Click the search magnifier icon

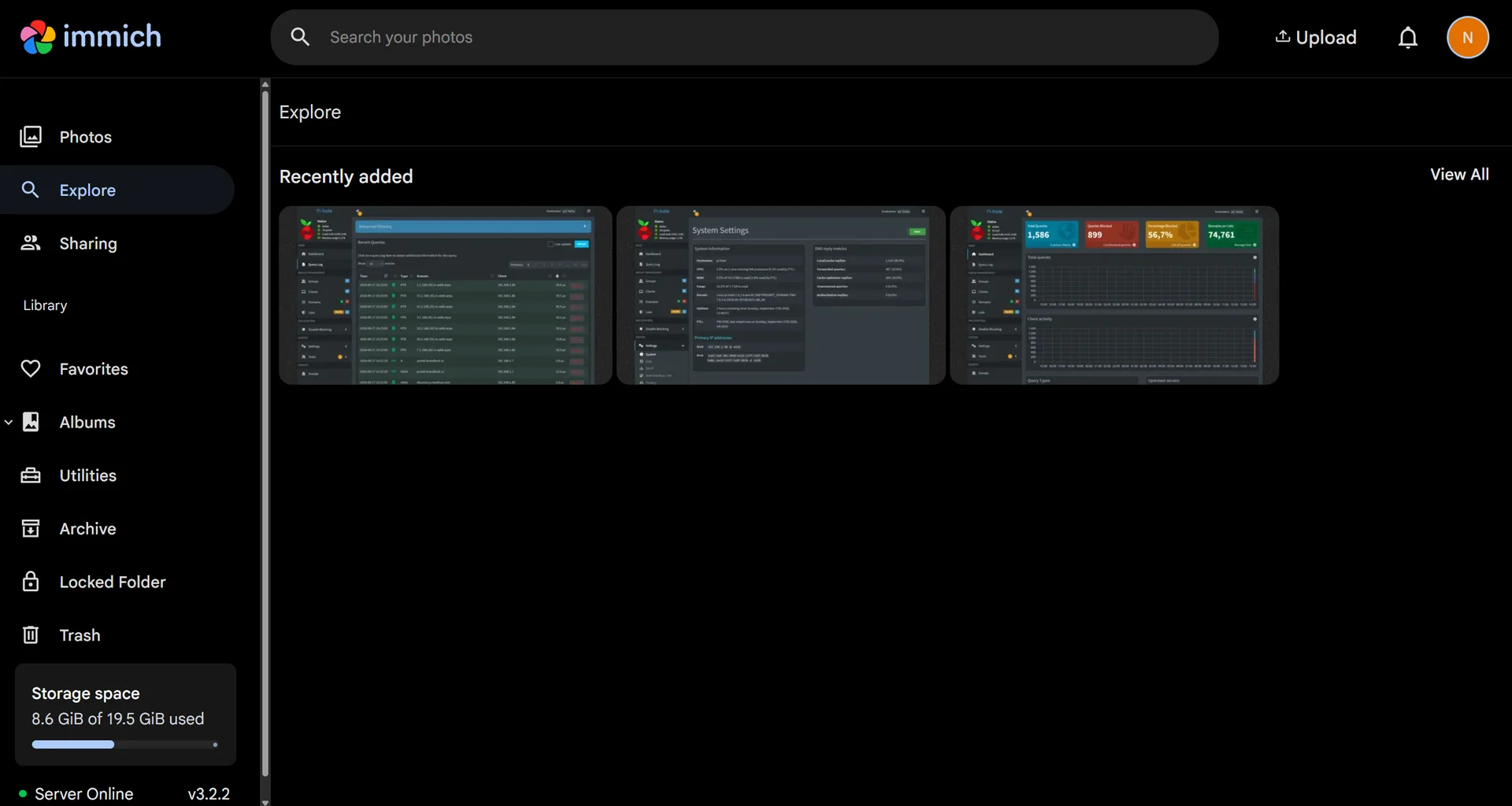click(300, 37)
